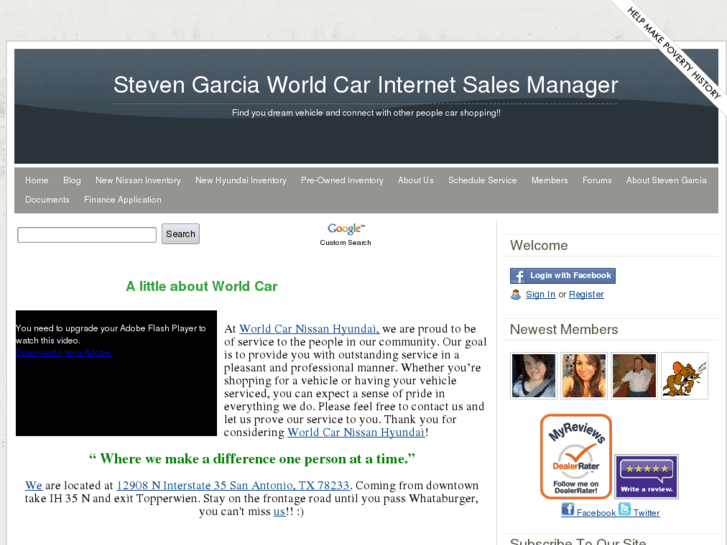Click the green 'Where we make a difference' quote
The image size is (727, 545).
(252, 459)
